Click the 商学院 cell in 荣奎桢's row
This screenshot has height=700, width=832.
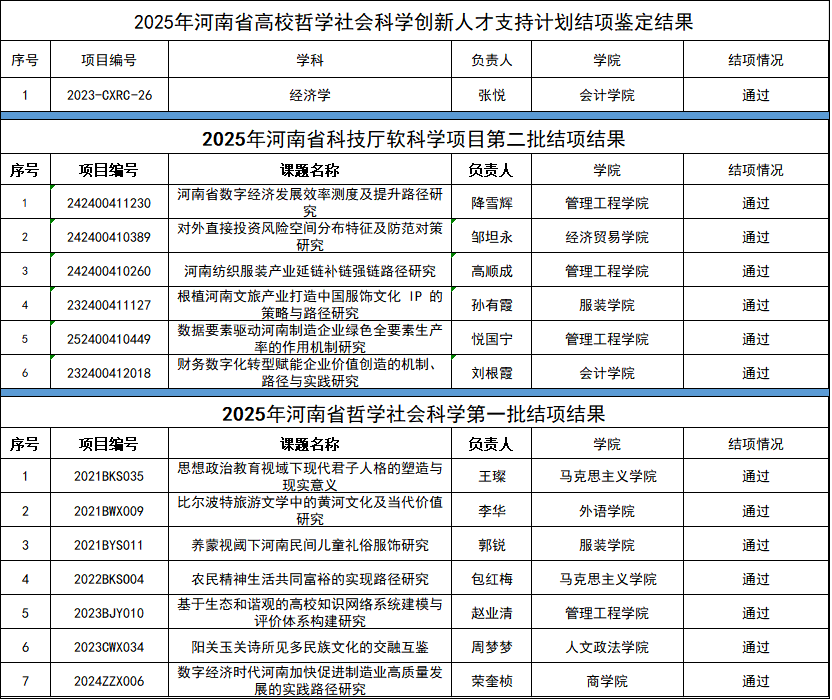[606, 681]
